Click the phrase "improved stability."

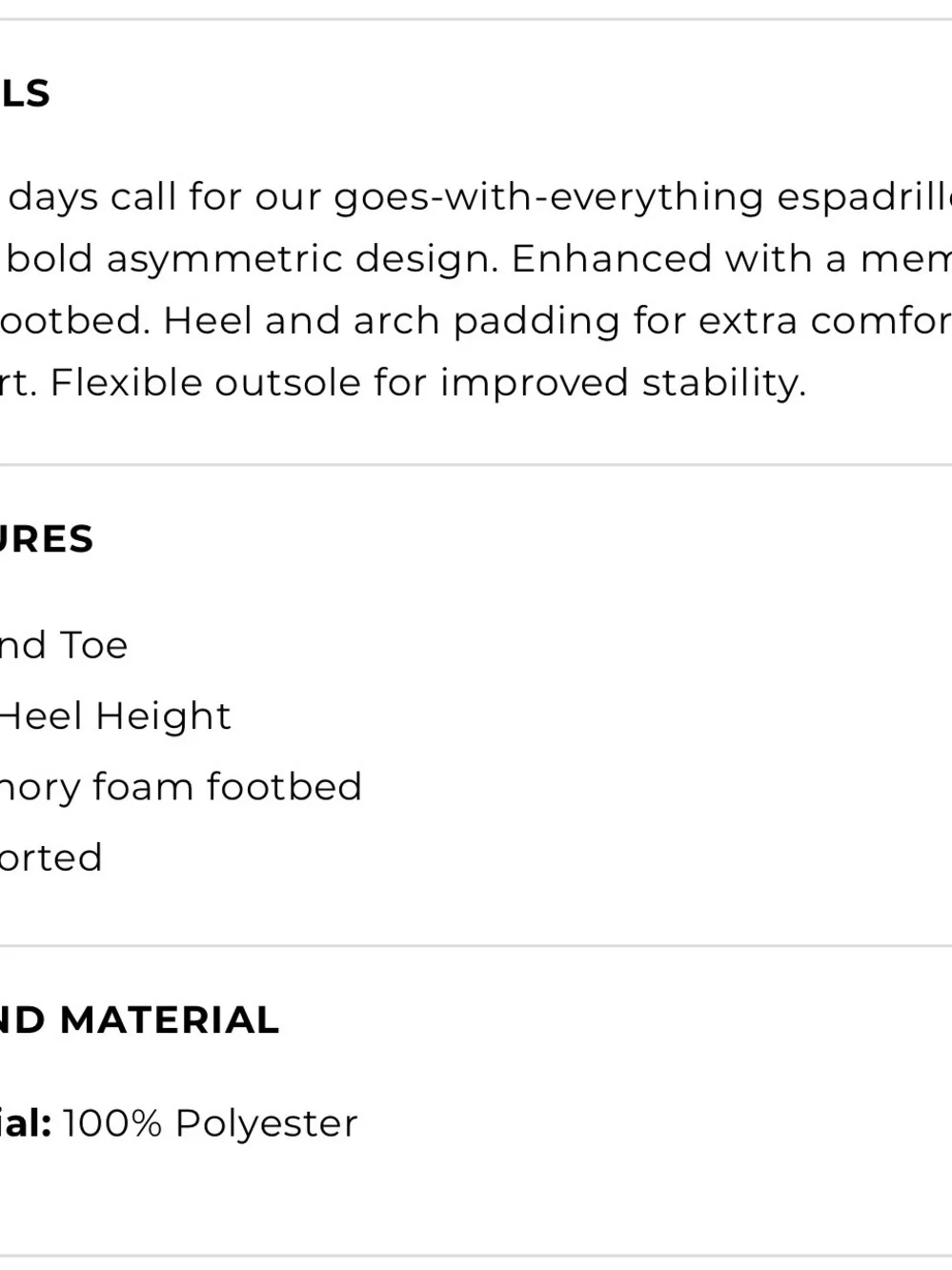click(623, 384)
